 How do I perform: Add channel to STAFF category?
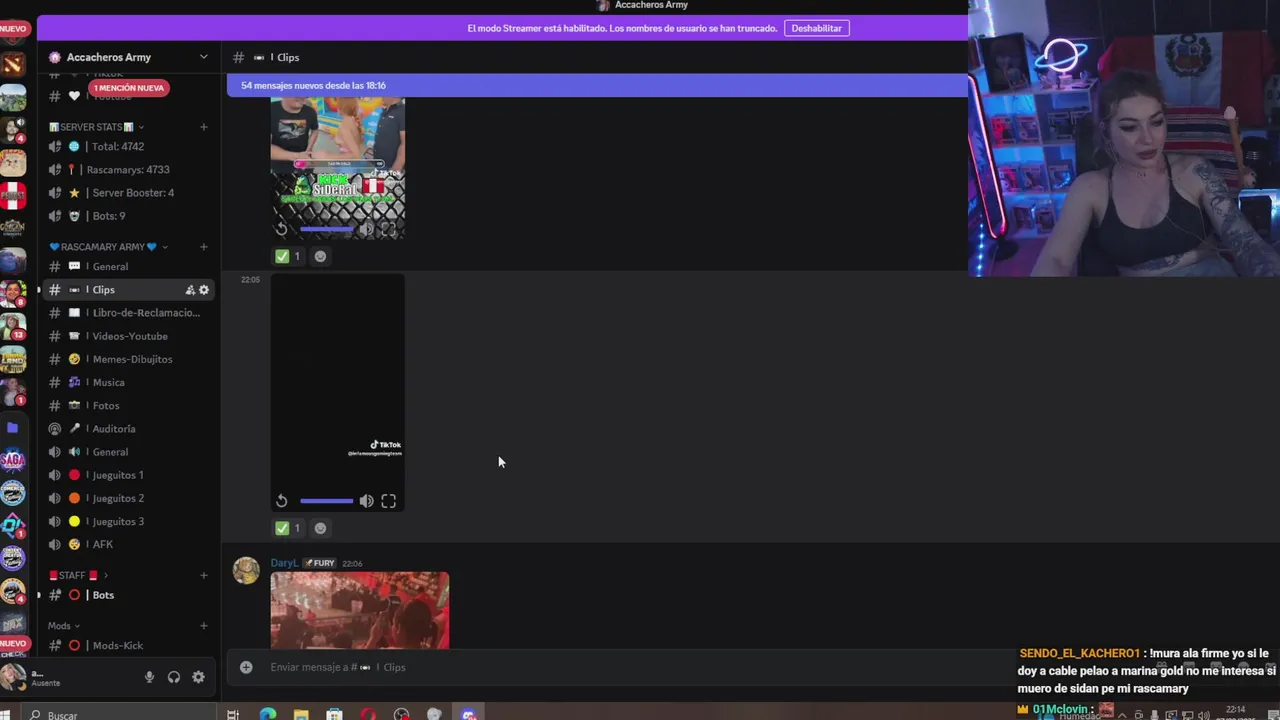(204, 575)
